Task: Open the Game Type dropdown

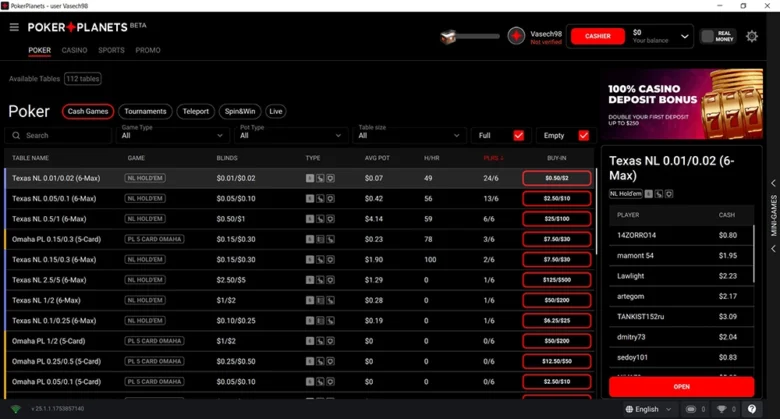Action: 172,135
